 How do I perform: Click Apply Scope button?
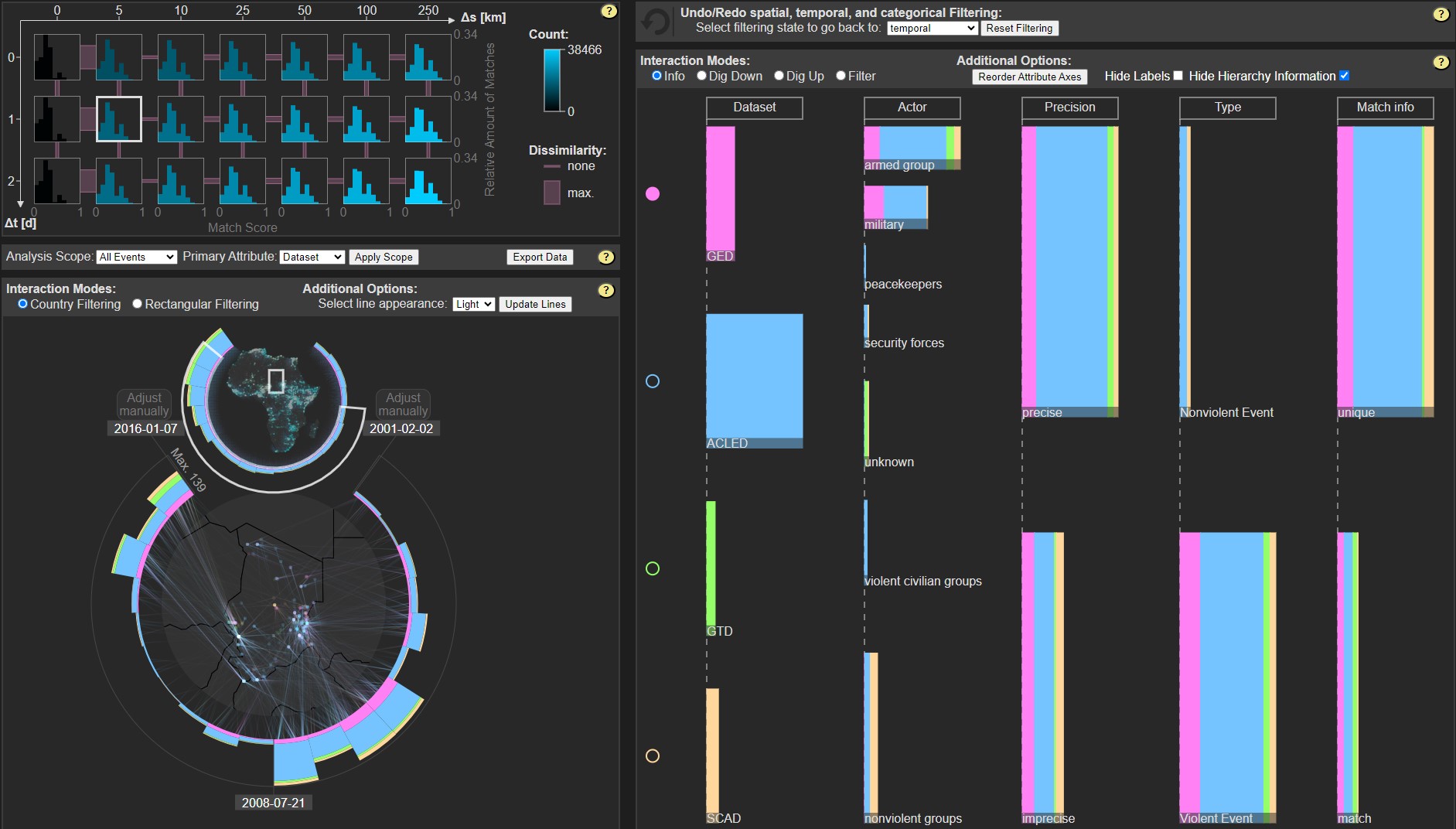[384, 257]
